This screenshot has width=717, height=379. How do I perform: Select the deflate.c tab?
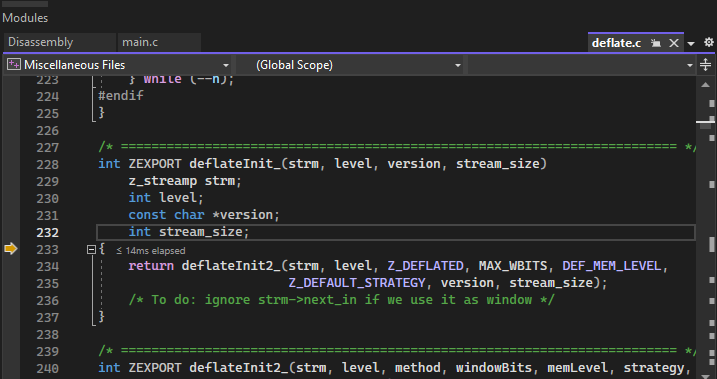point(616,43)
